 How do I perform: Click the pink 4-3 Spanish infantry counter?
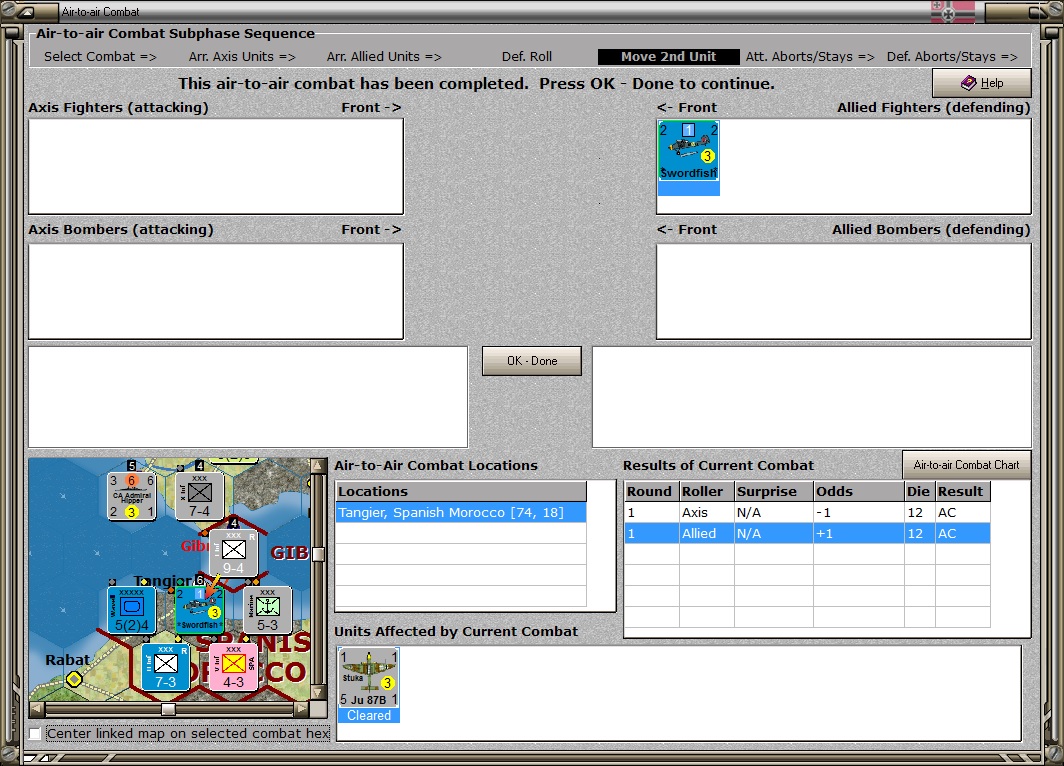[233, 667]
